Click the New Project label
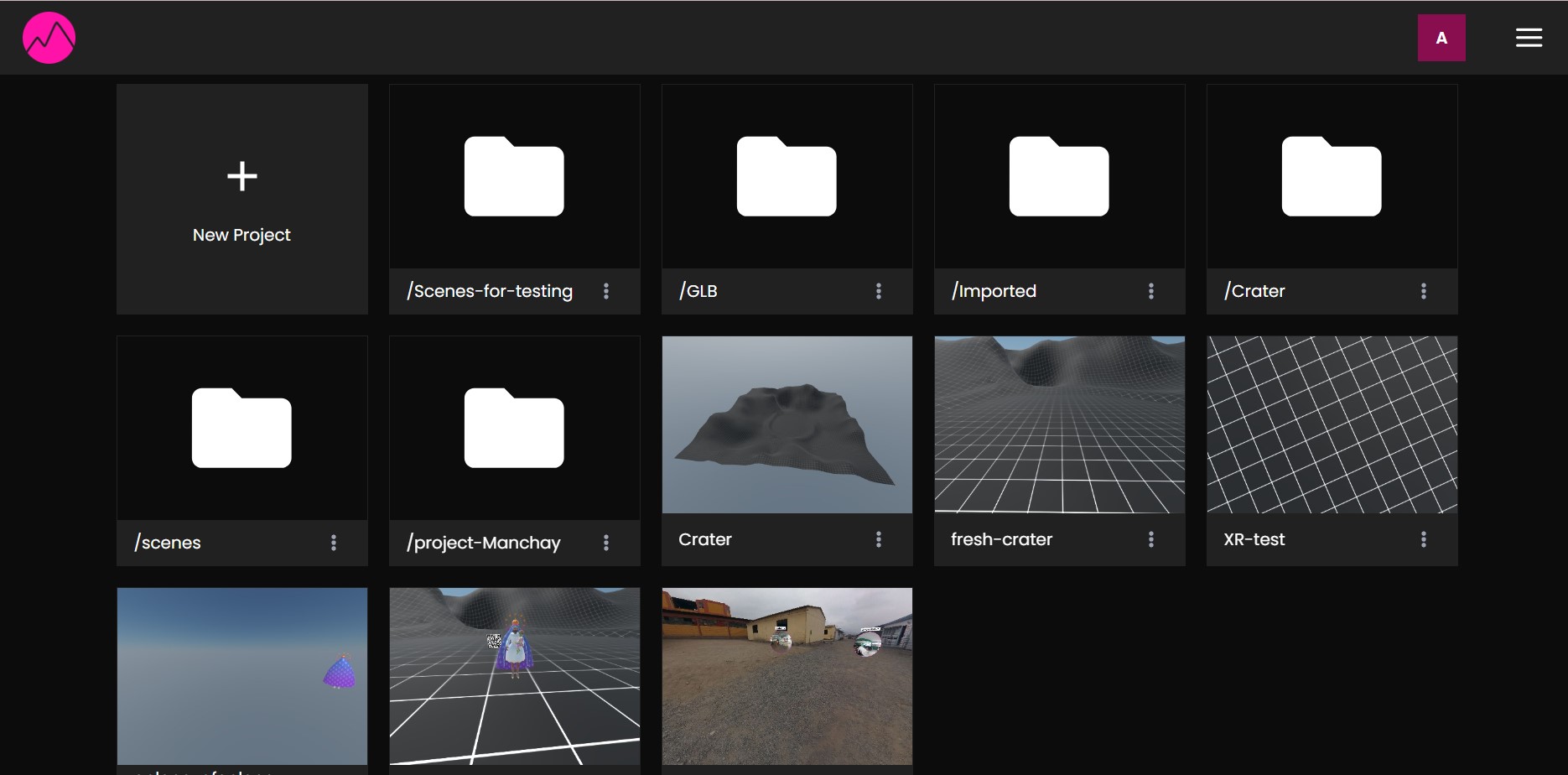This screenshot has height=775, width=1568. click(x=241, y=235)
